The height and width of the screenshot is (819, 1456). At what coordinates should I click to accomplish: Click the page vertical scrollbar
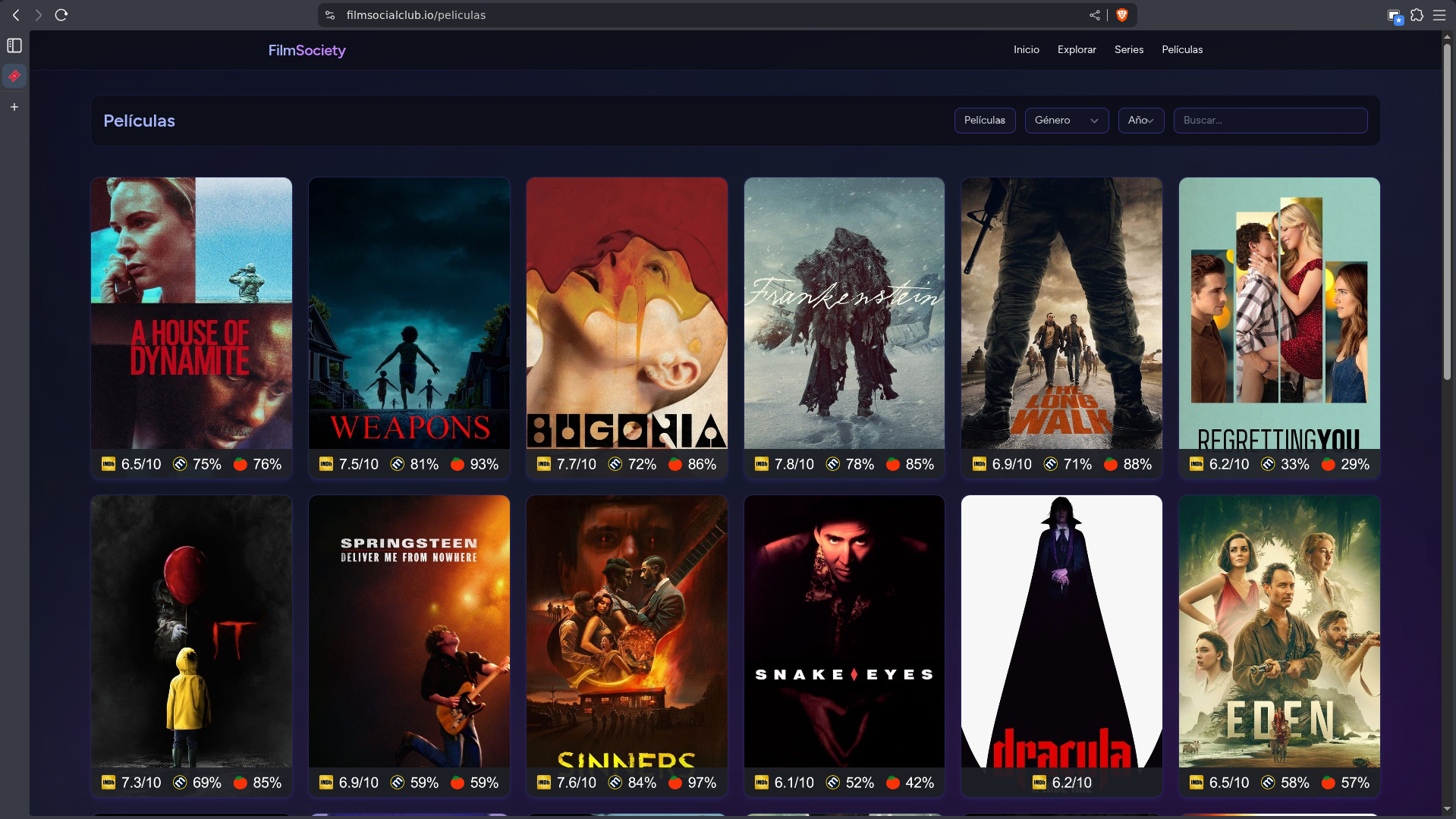[1447, 212]
